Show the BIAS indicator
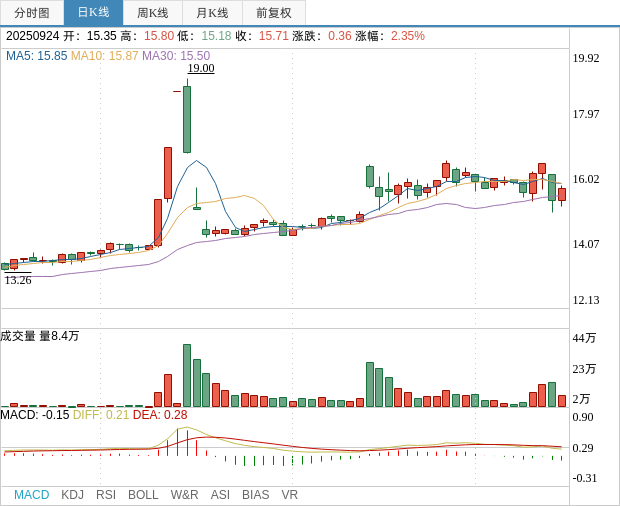620x506 pixels. coord(255,495)
